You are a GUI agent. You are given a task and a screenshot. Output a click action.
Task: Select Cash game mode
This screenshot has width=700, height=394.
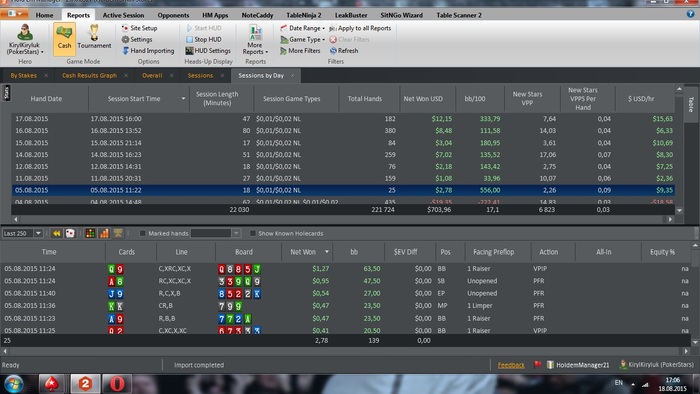click(64, 39)
